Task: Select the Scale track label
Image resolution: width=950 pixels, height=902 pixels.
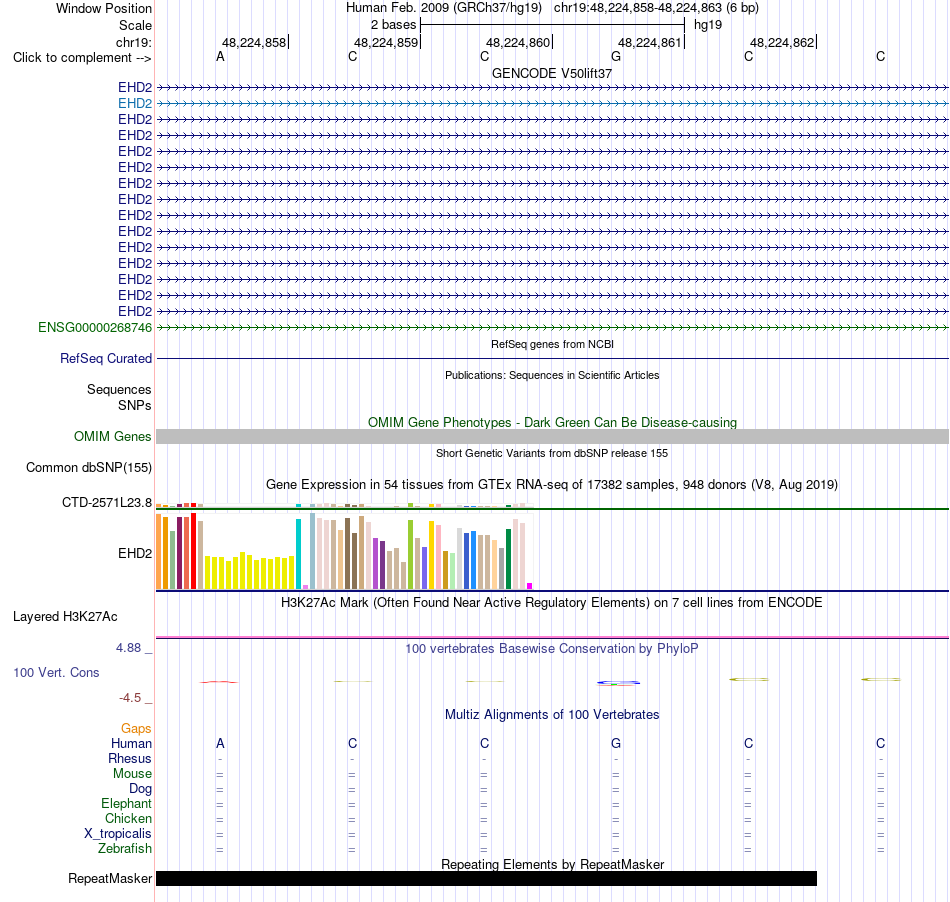Action: point(135,25)
